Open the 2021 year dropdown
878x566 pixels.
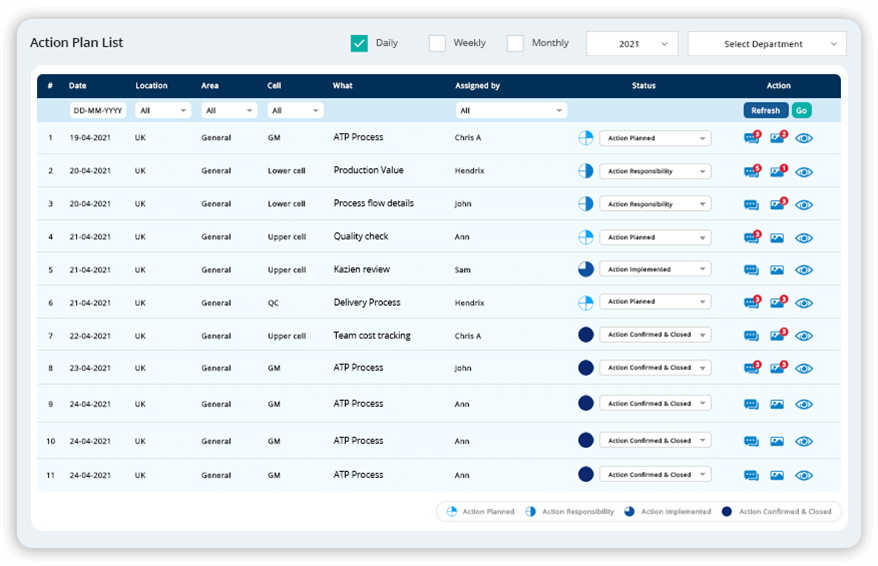(632, 44)
